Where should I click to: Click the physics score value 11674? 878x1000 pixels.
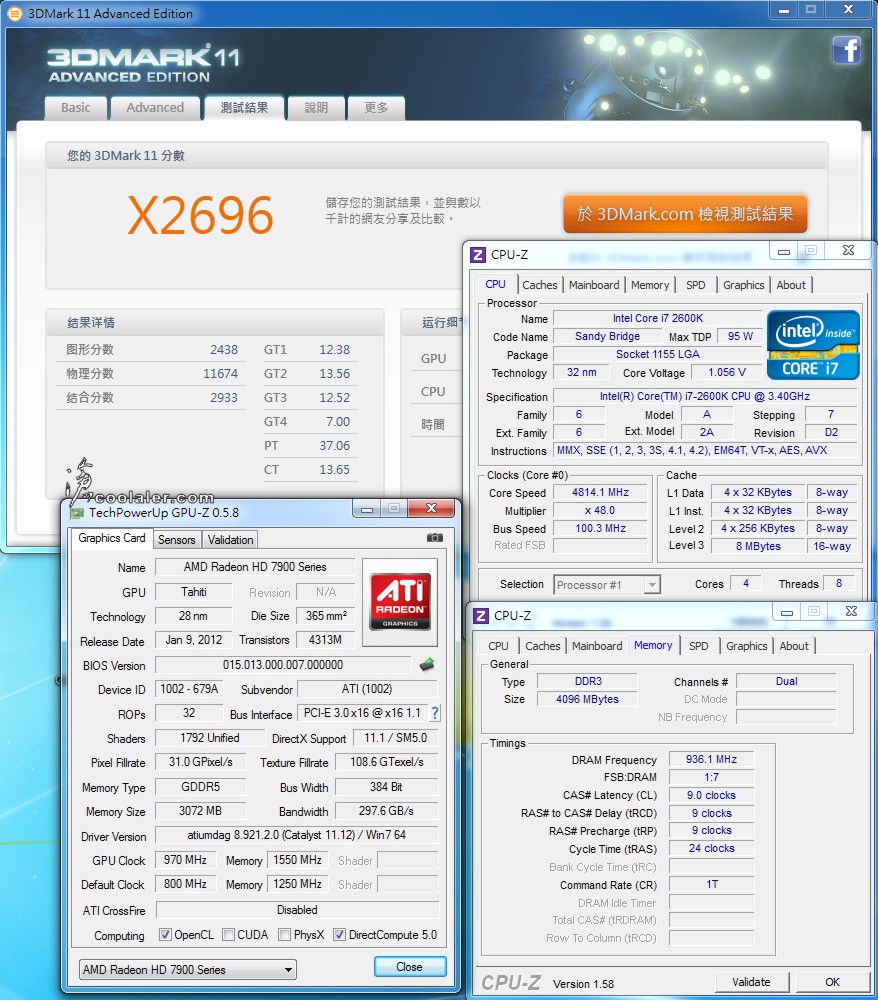pyautogui.click(x=221, y=373)
